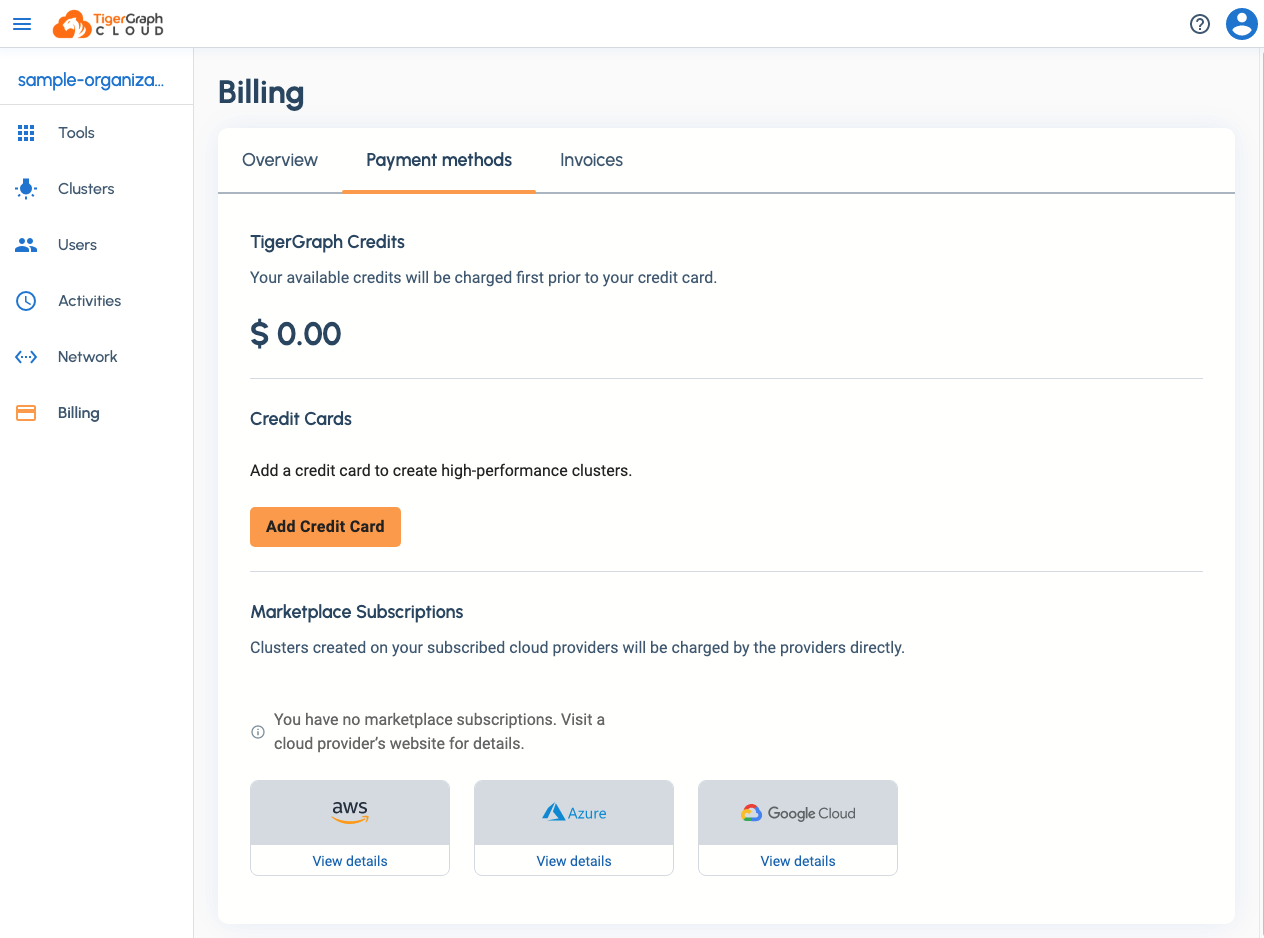Stay on the Payment methods tab

pyautogui.click(x=438, y=160)
